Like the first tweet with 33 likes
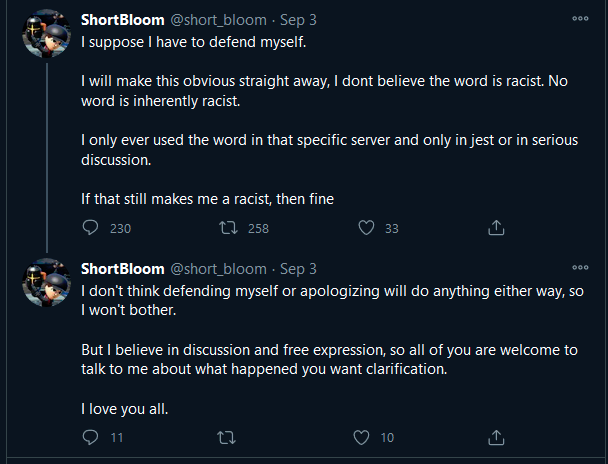Screen dimensions: 608x464 pos(366,228)
